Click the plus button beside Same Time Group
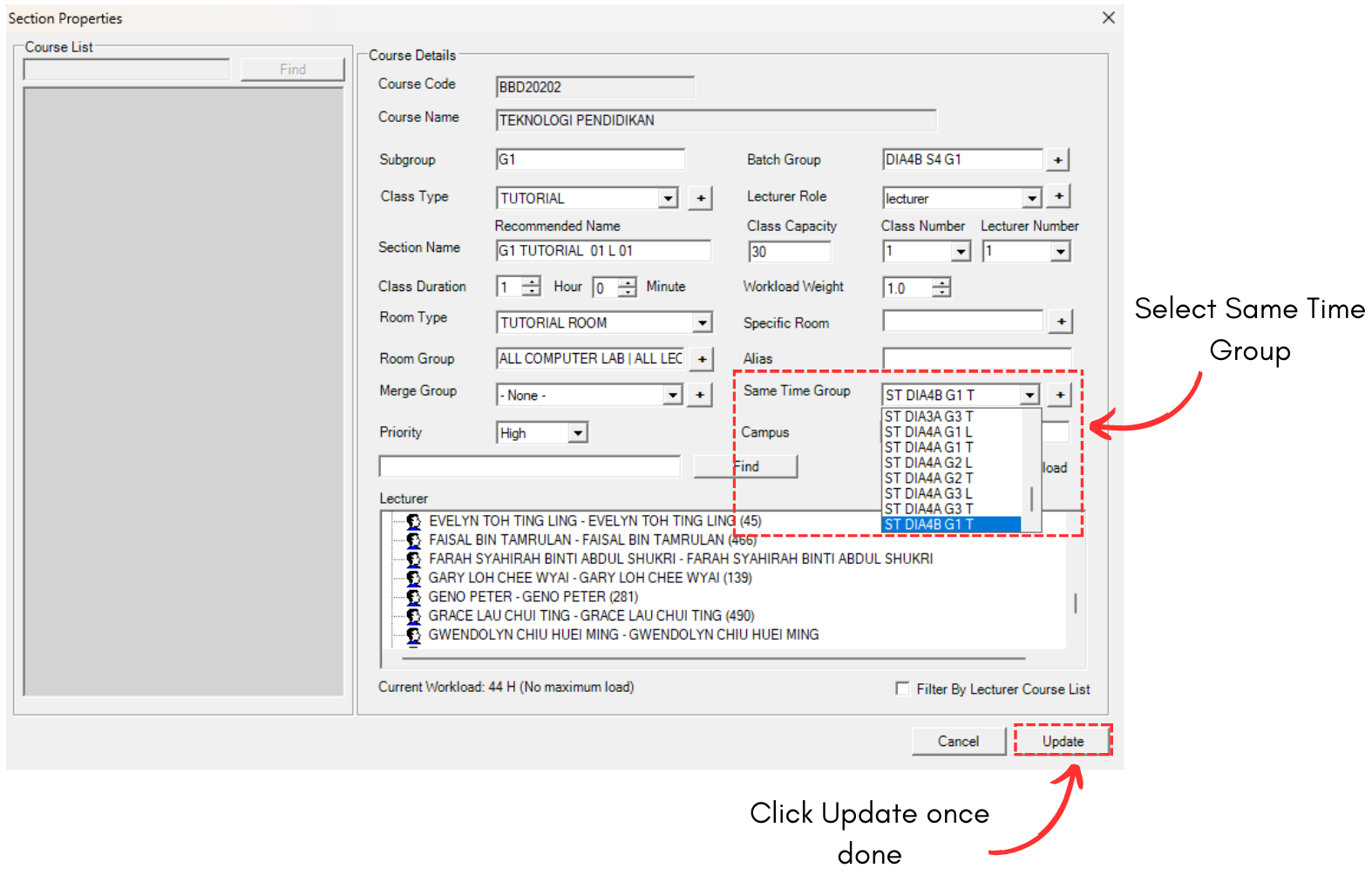The image size is (1372, 875). (x=1059, y=396)
